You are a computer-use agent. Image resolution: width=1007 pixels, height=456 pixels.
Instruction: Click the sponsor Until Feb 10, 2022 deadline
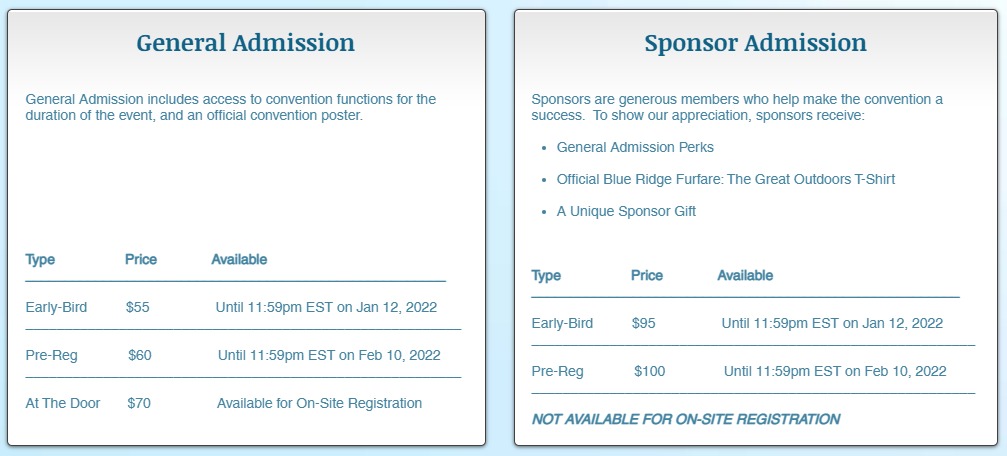coord(834,371)
